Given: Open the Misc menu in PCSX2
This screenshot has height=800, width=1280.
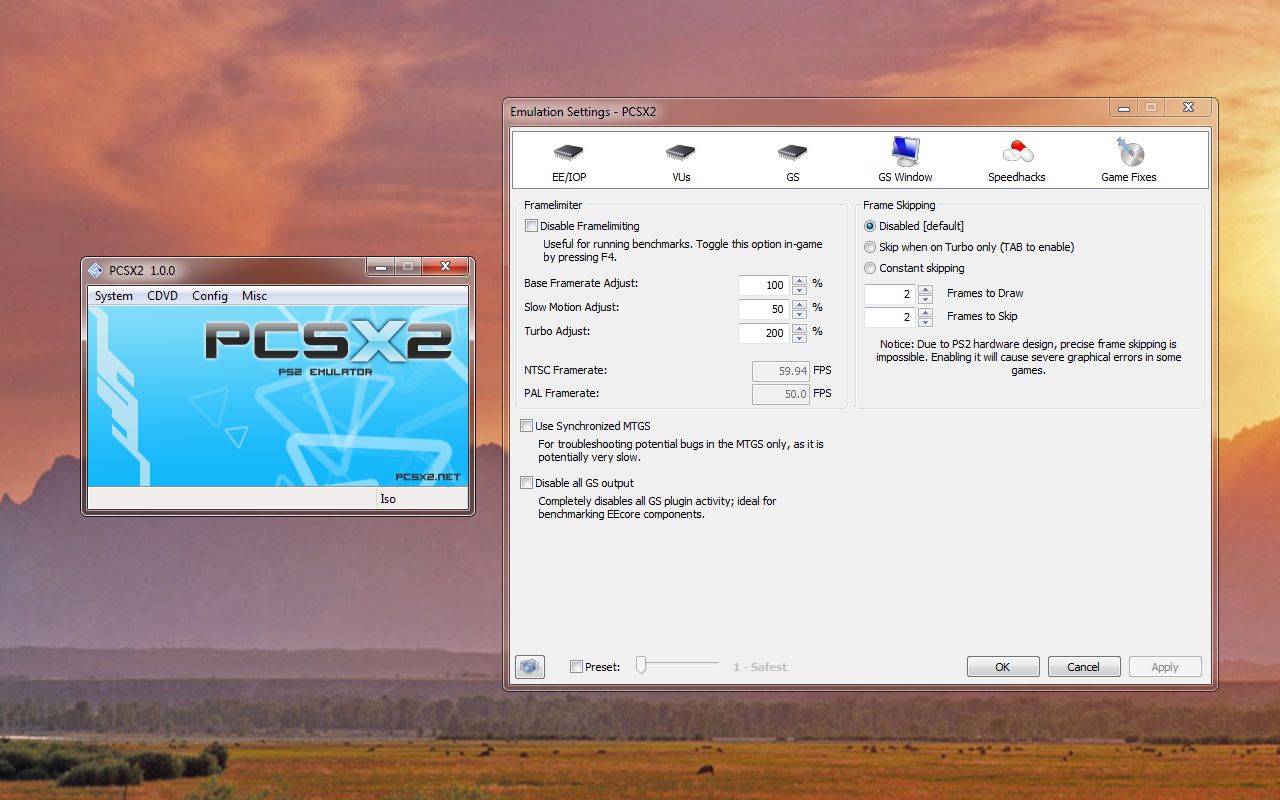Looking at the screenshot, I should [254, 296].
